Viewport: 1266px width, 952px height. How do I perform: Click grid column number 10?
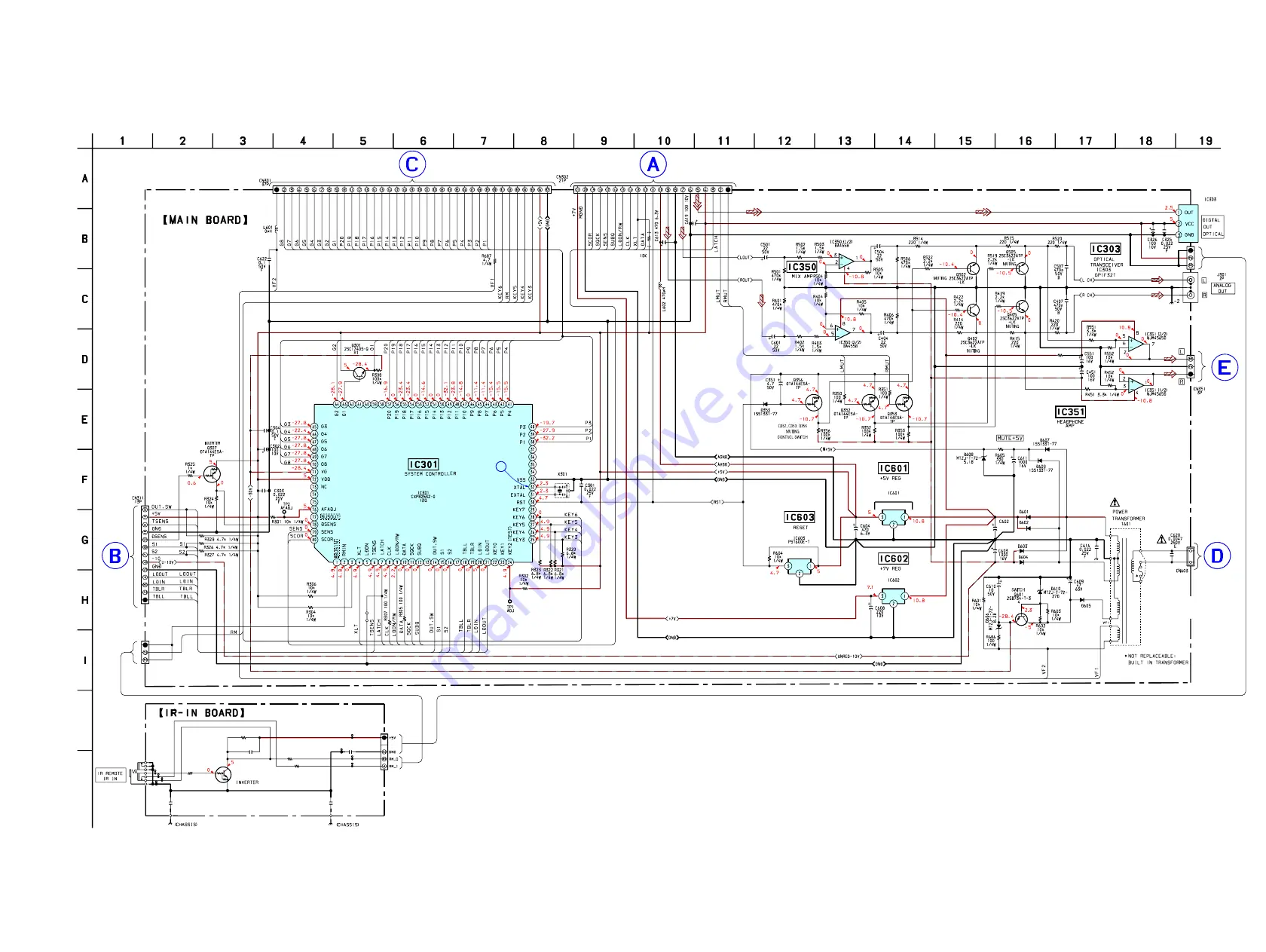tap(664, 141)
